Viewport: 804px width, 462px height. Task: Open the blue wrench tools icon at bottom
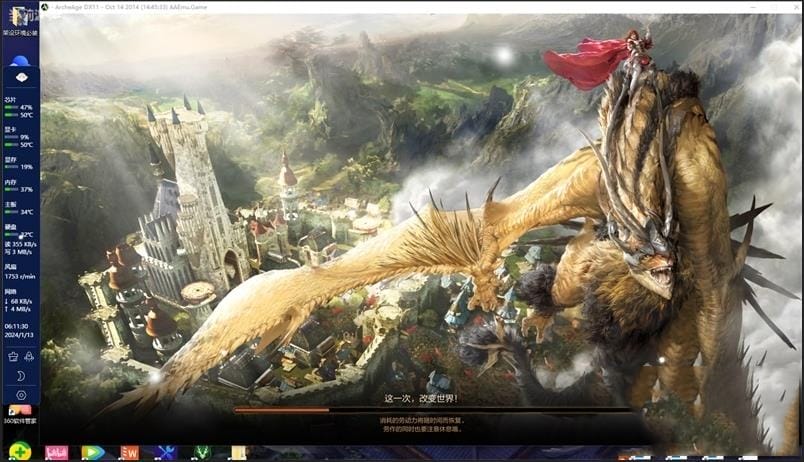[x=166, y=453]
